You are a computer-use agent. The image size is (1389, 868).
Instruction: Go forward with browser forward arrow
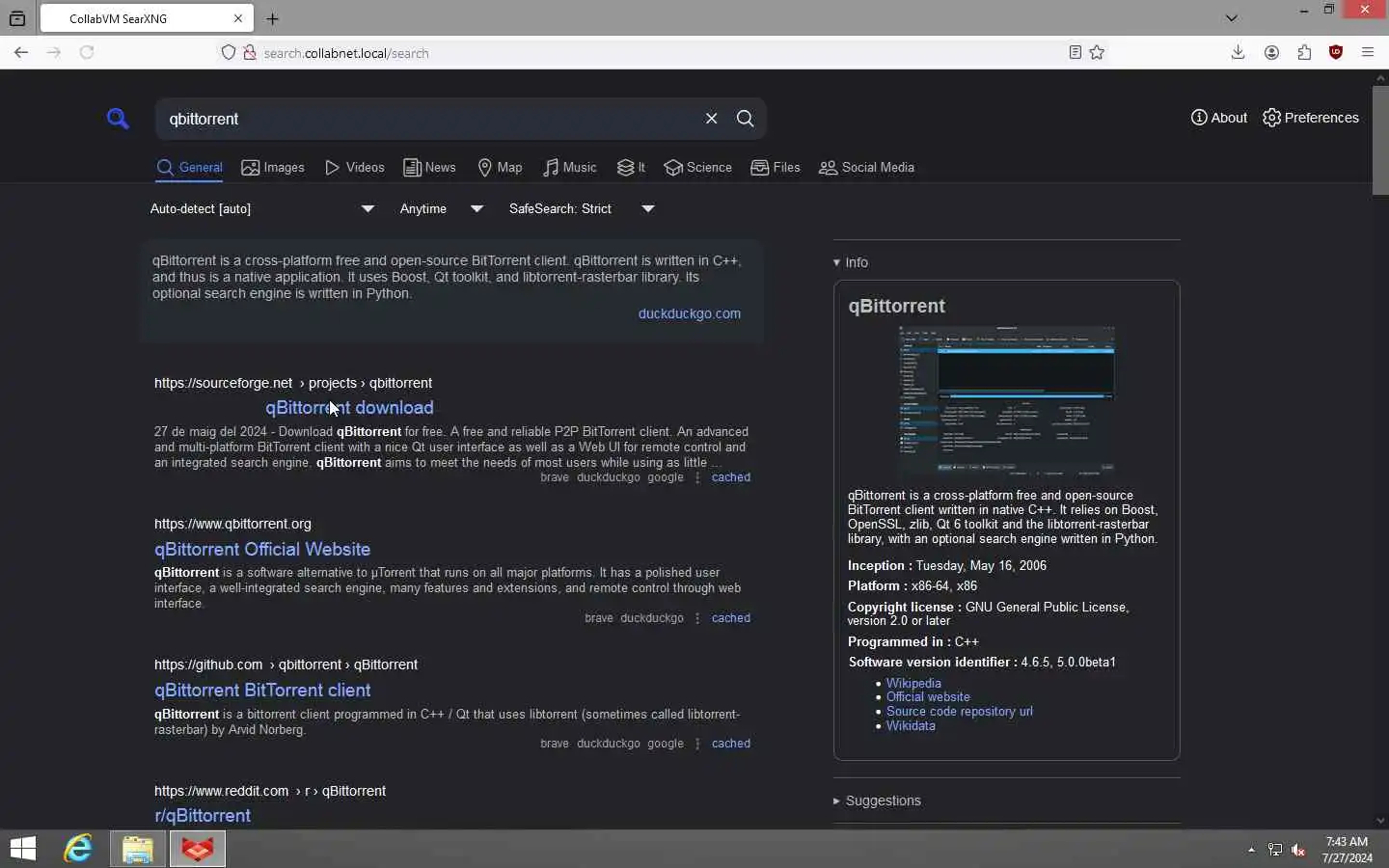coord(54,53)
